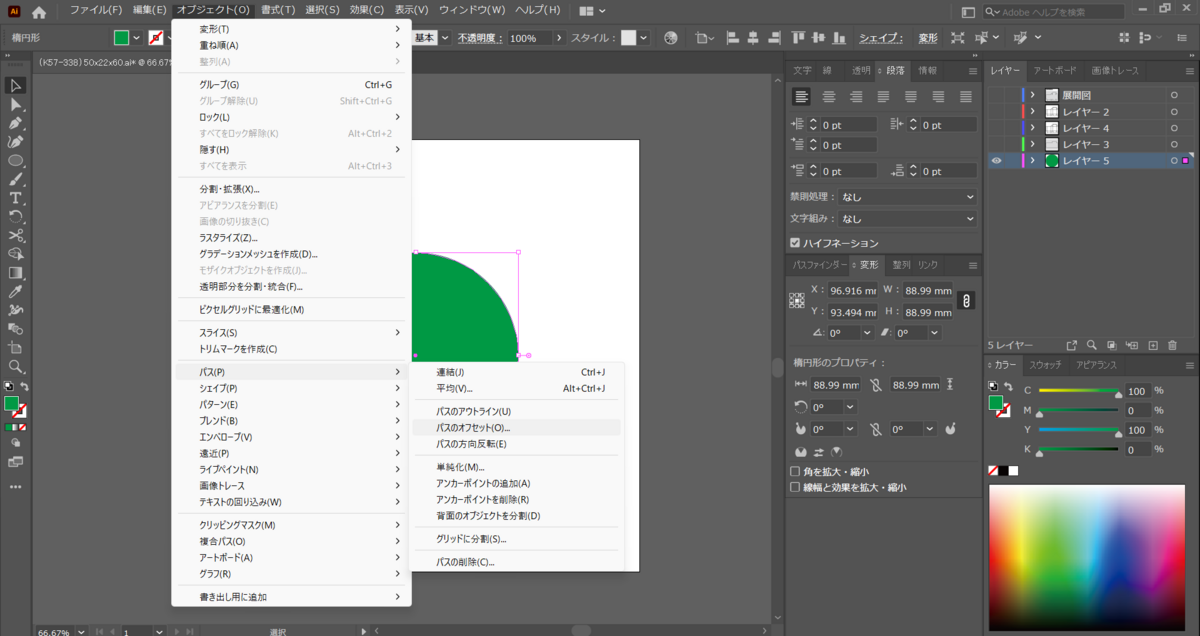Viewport: 1200px width, 636px height.
Task: Switch to the アートボード tab
Action: coord(1055,71)
